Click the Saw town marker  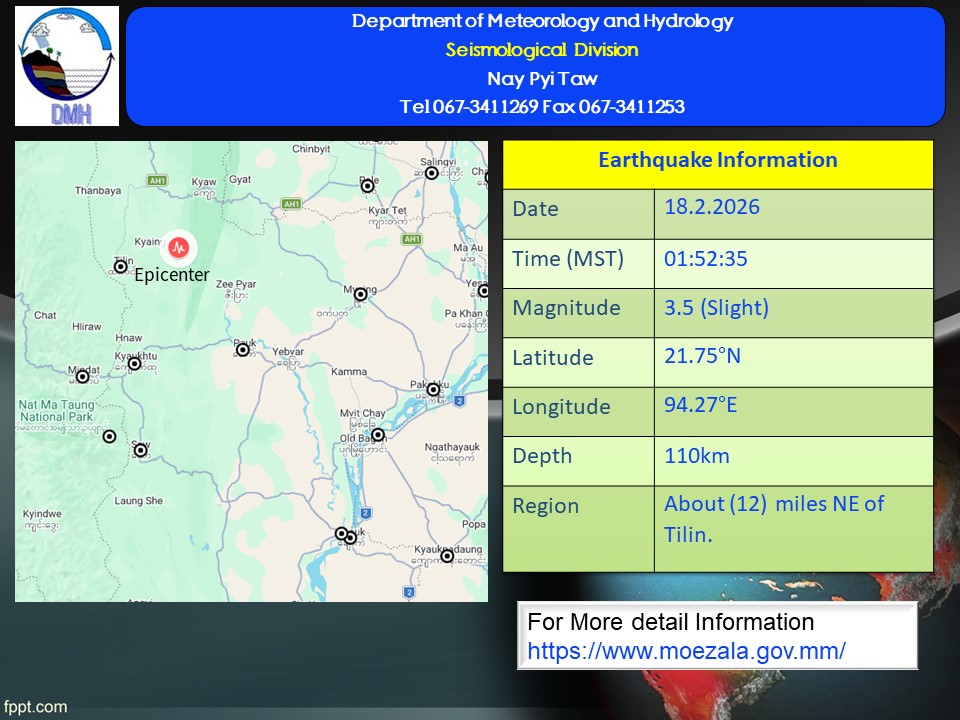[141, 450]
